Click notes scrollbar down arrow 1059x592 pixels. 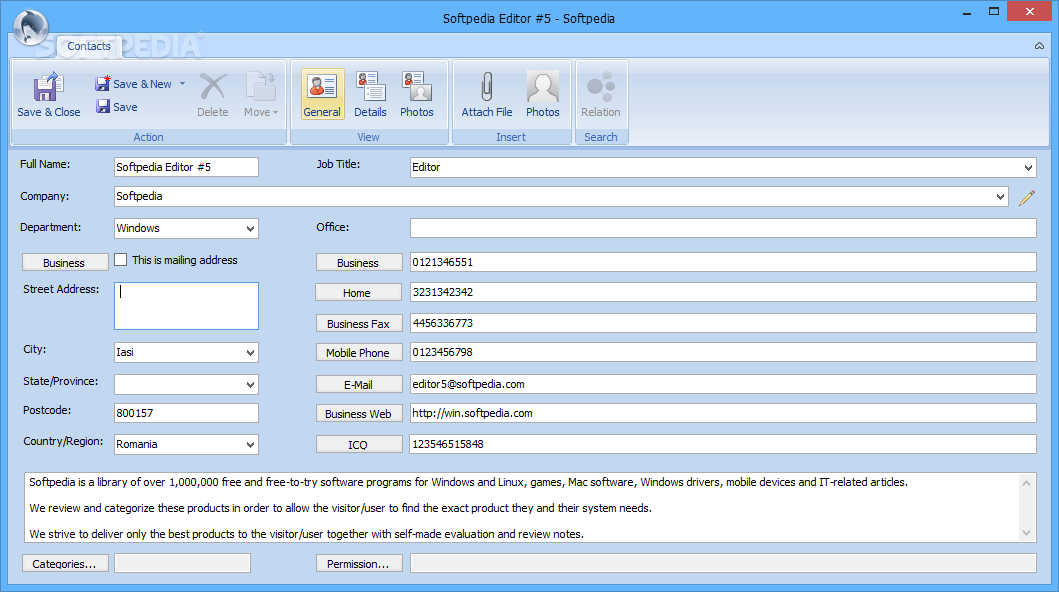tap(1027, 533)
